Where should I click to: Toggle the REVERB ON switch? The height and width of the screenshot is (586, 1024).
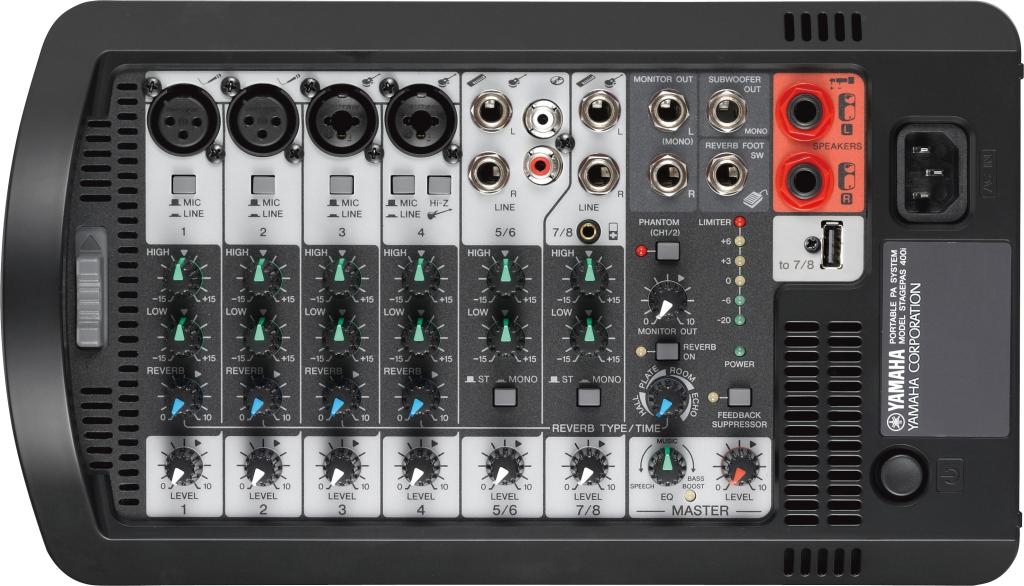coord(667,350)
